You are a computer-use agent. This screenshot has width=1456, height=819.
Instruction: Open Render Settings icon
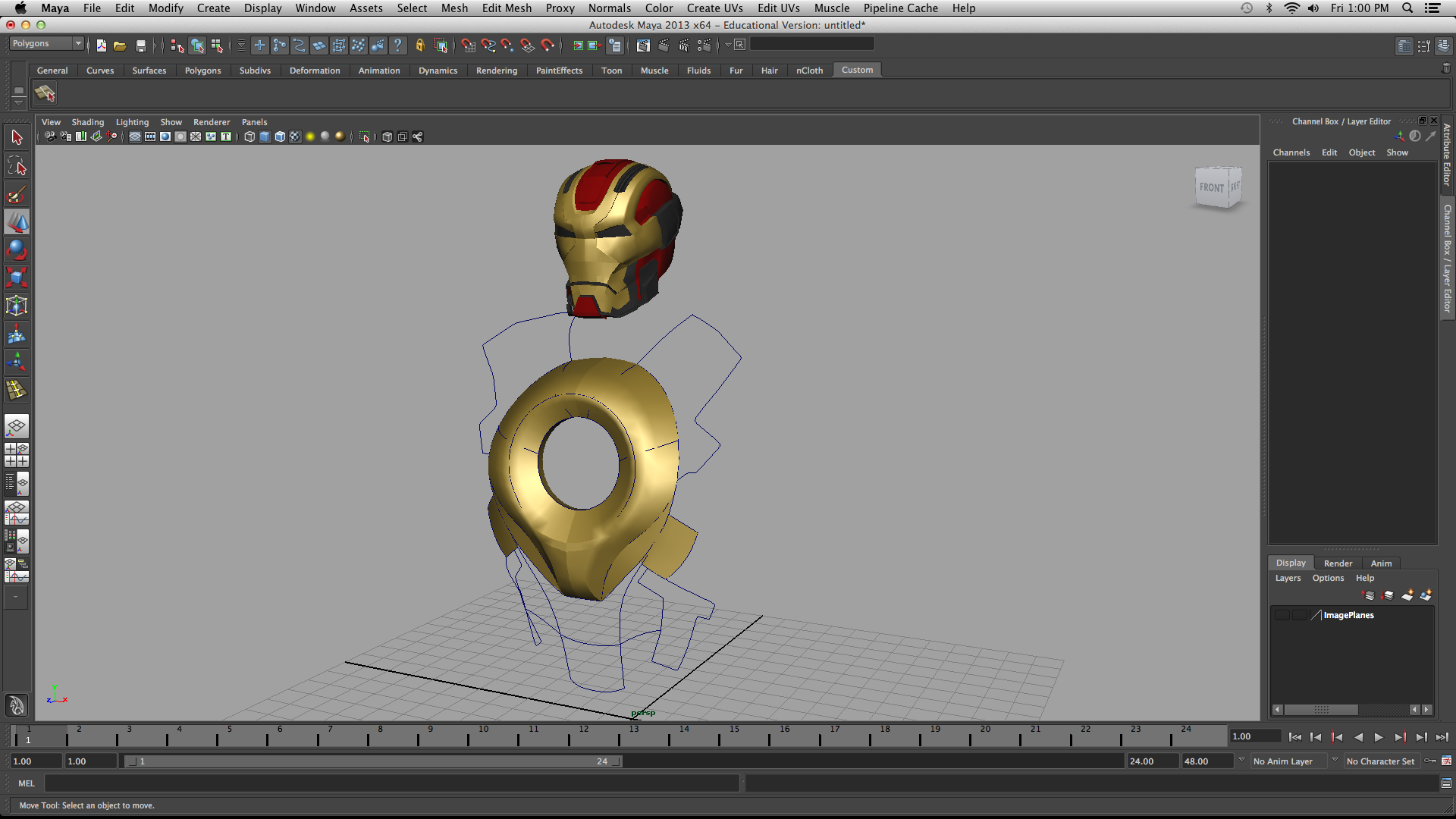coord(704,45)
